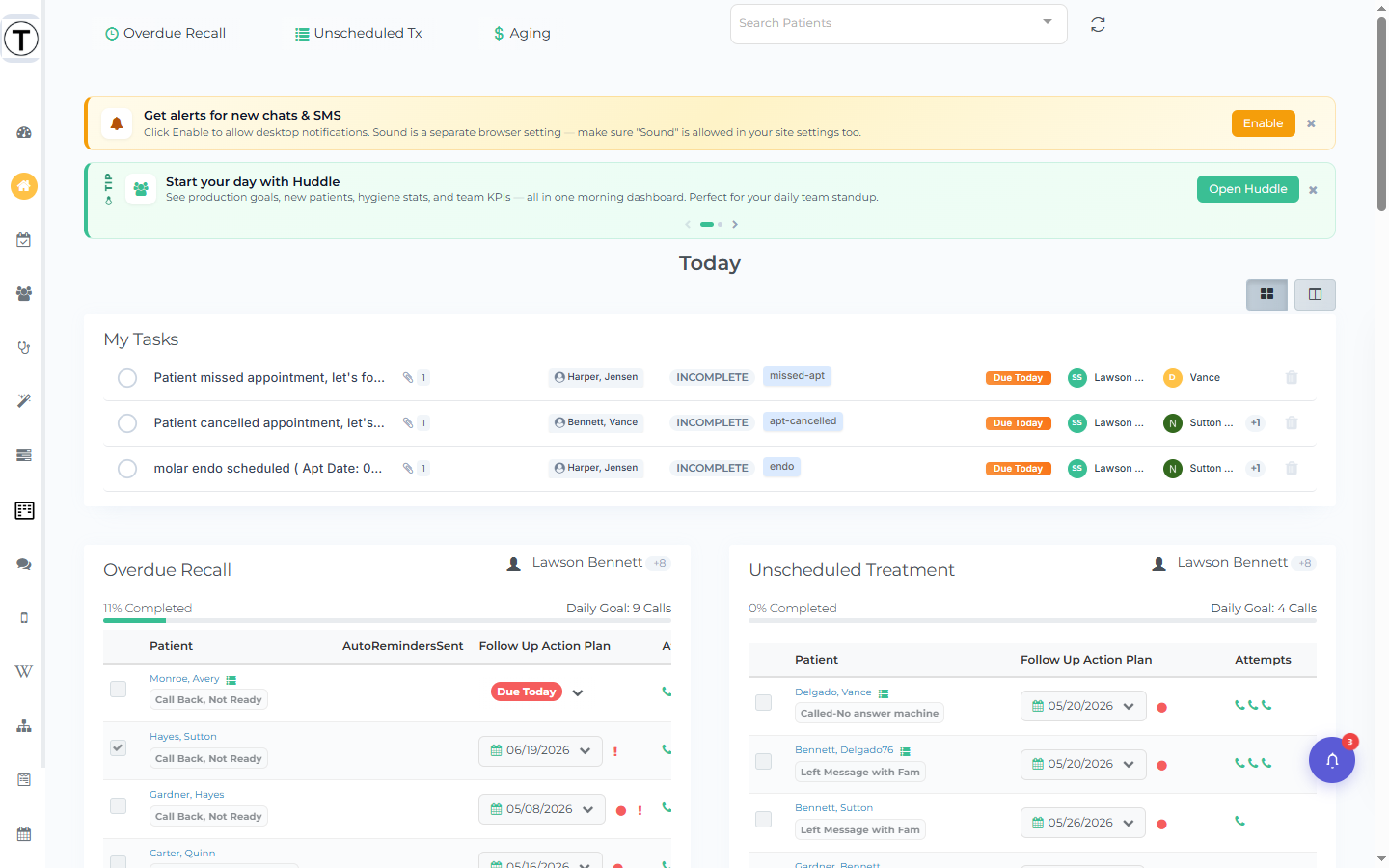
Task: Click the T logo at top left
Action: pyautogui.click(x=21, y=39)
